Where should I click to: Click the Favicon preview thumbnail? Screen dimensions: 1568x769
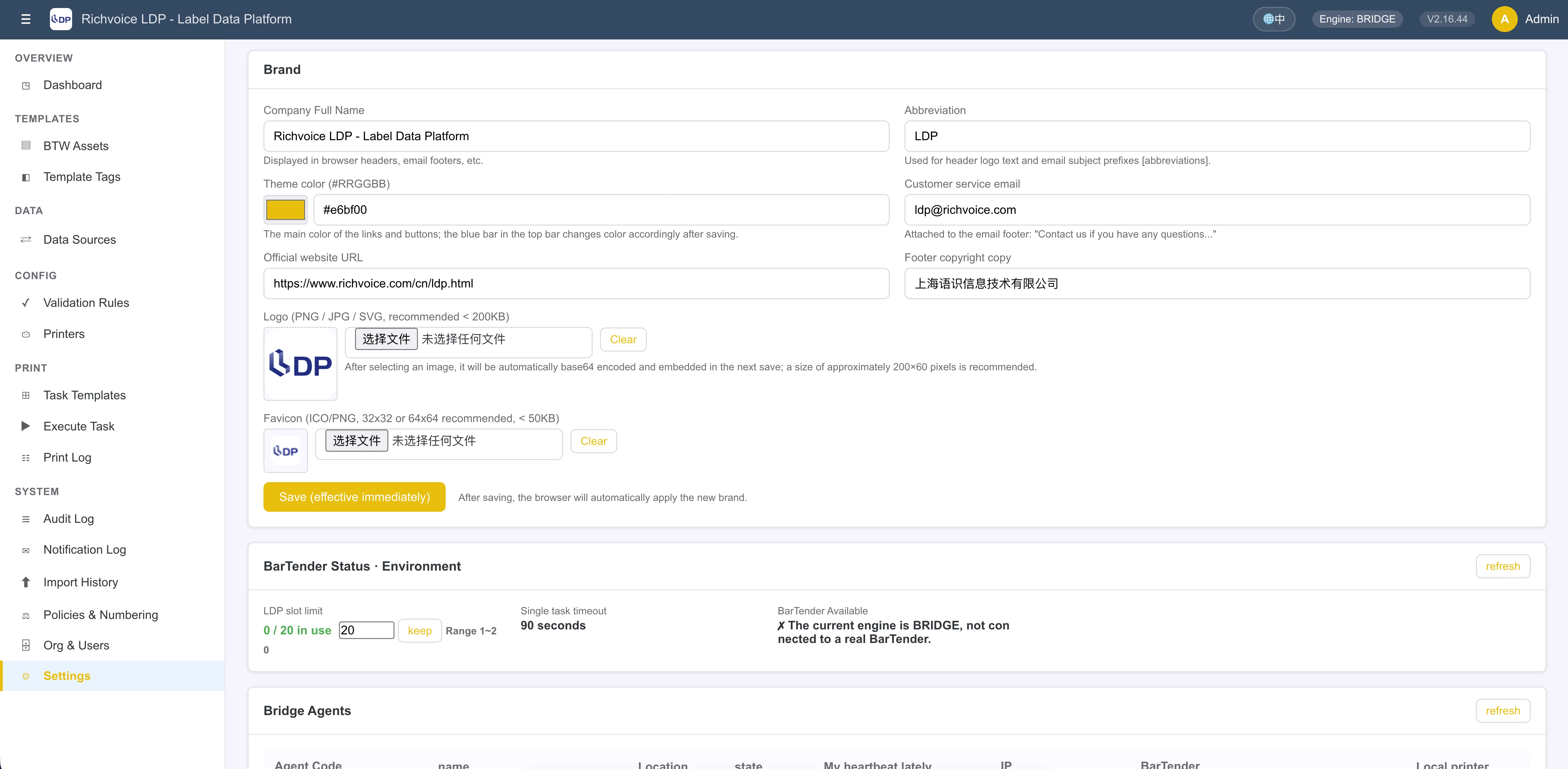pyautogui.click(x=285, y=451)
